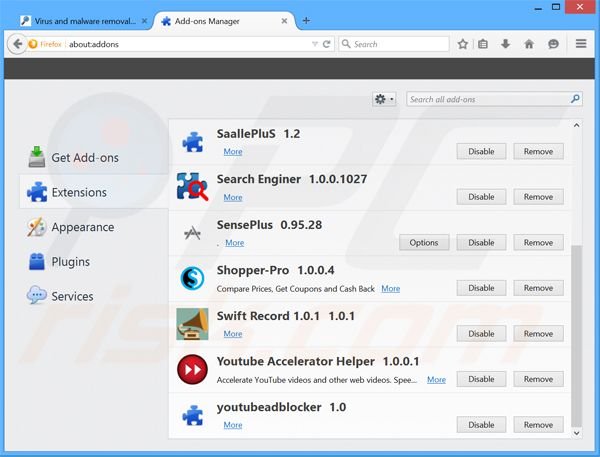Go to Home page icon
This screenshot has width=600, height=457.
tap(529, 44)
